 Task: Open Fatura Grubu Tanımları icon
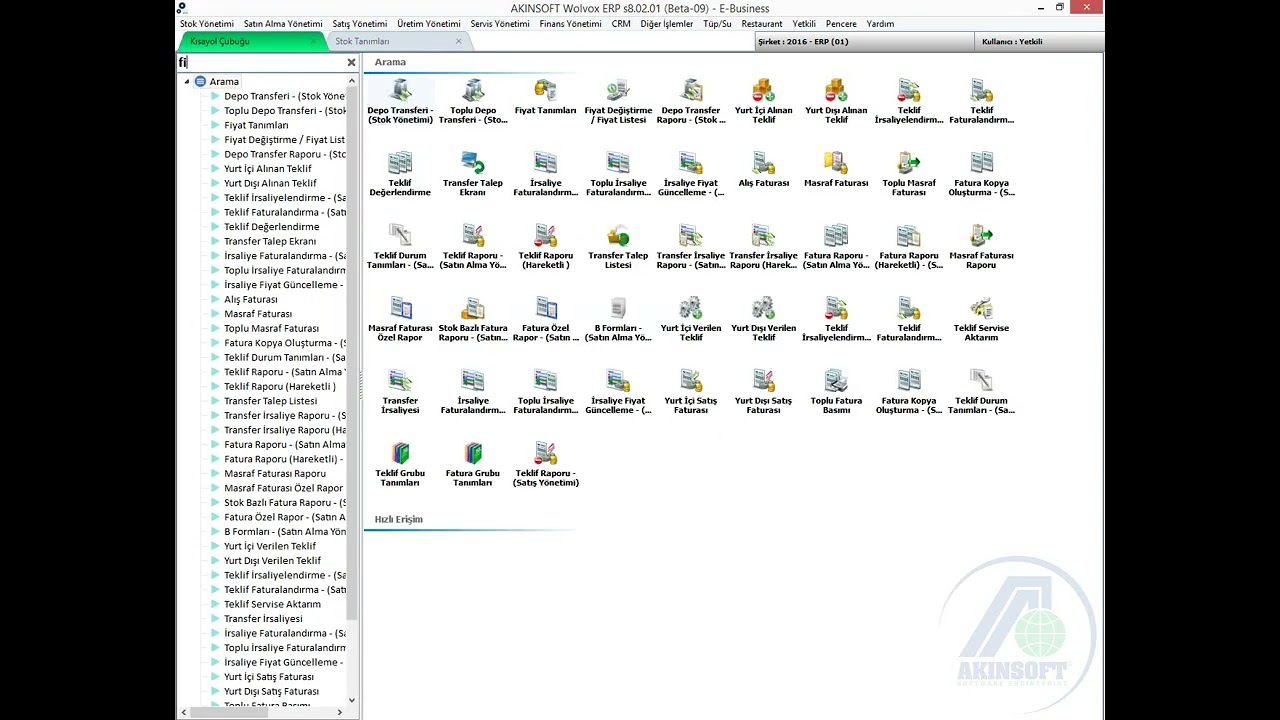473,465
